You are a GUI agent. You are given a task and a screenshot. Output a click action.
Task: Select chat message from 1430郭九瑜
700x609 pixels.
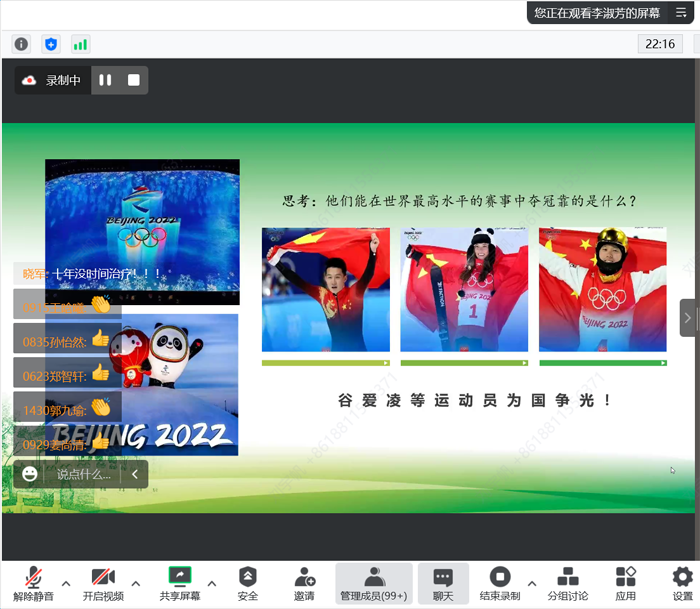tap(67, 408)
